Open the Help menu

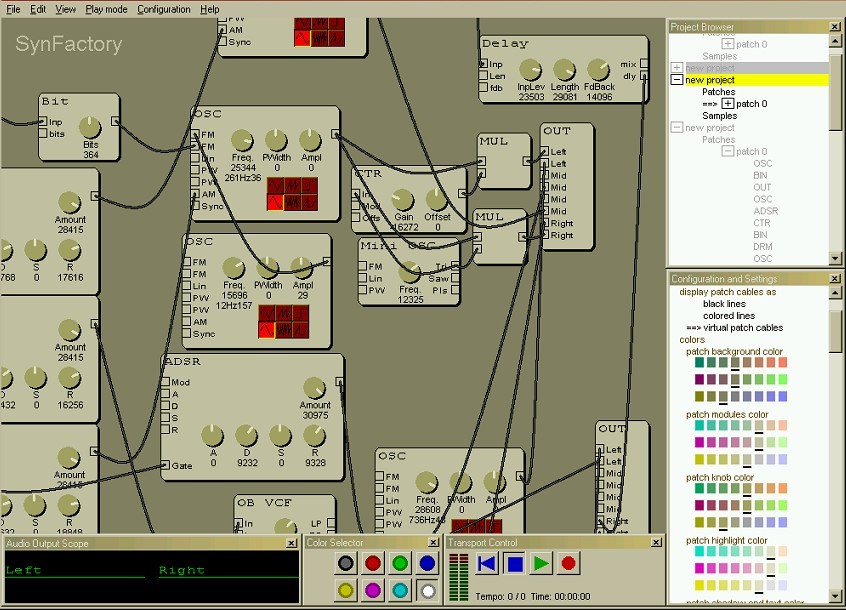pyautogui.click(x=209, y=9)
